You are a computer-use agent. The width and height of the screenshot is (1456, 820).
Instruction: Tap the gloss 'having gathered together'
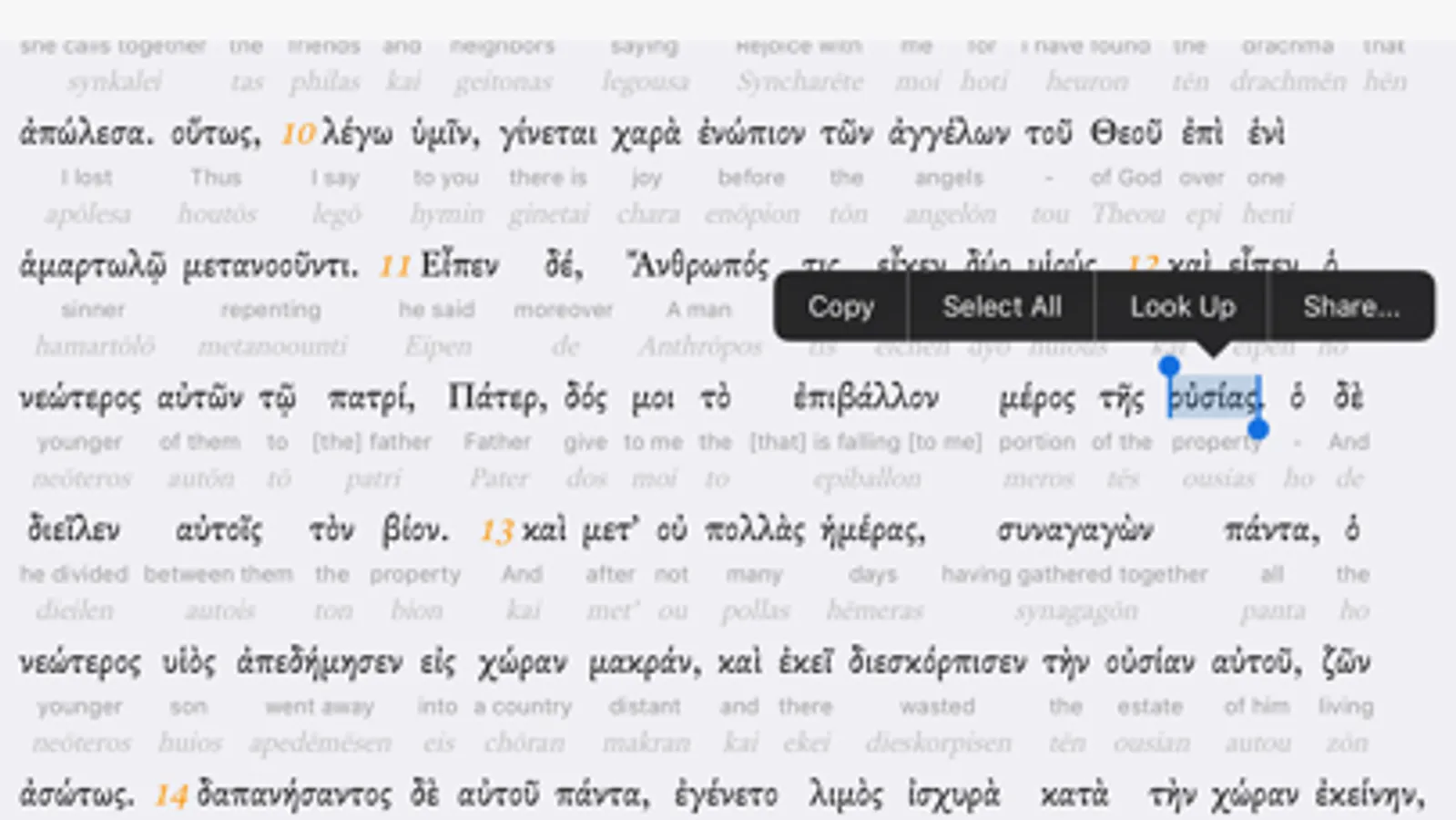point(1074,574)
